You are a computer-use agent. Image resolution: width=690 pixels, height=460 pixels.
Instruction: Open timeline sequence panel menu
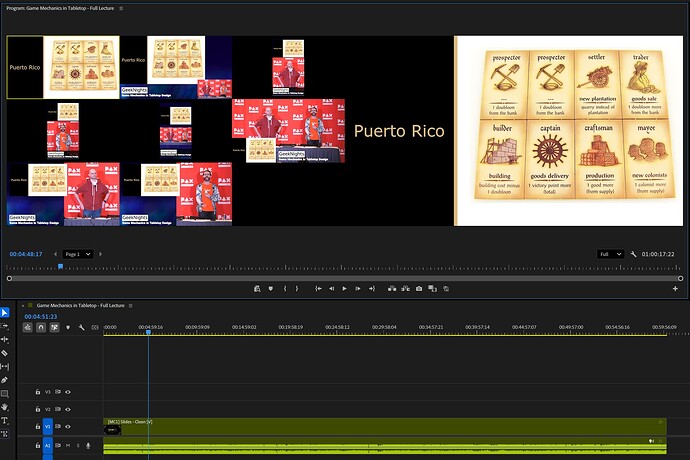click(130, 305)
